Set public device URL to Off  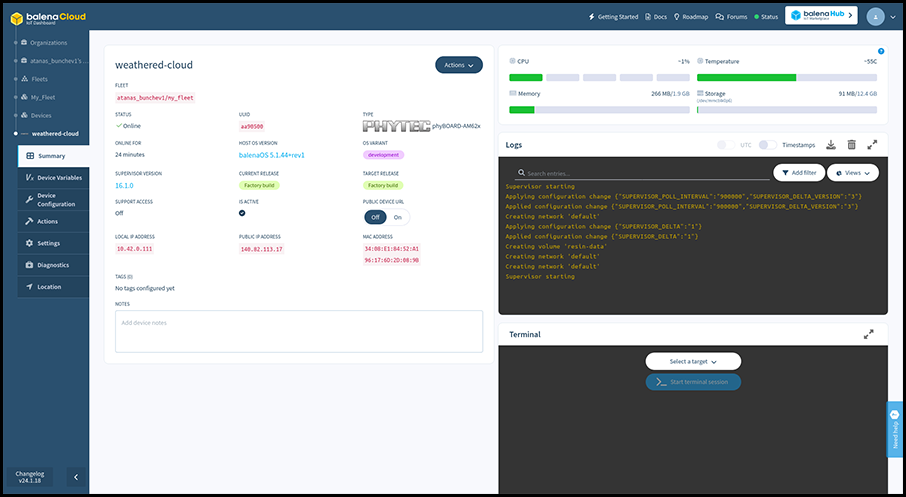[376, 217]
